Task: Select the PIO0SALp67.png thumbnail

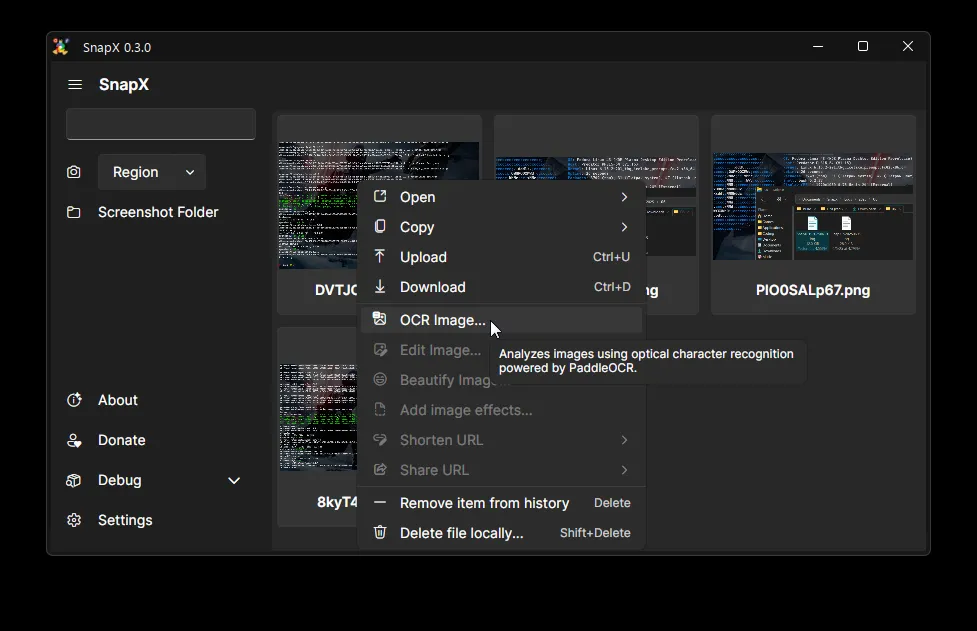Action: pyautogui.click(x=812, y=207)
